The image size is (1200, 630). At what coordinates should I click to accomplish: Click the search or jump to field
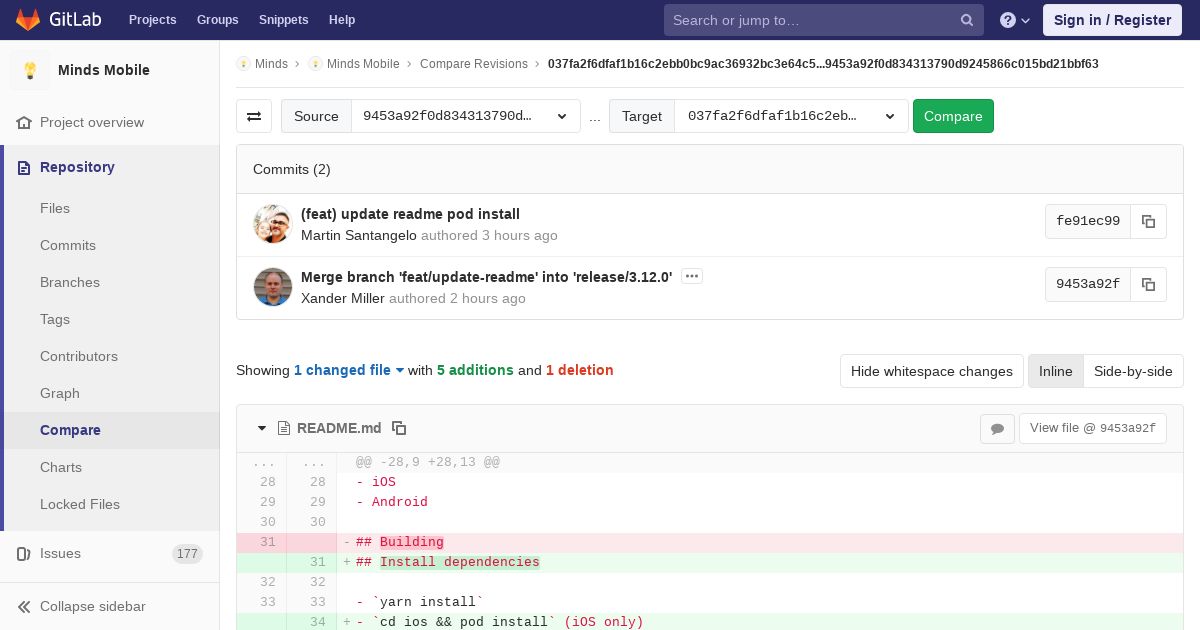coord(824,20)
